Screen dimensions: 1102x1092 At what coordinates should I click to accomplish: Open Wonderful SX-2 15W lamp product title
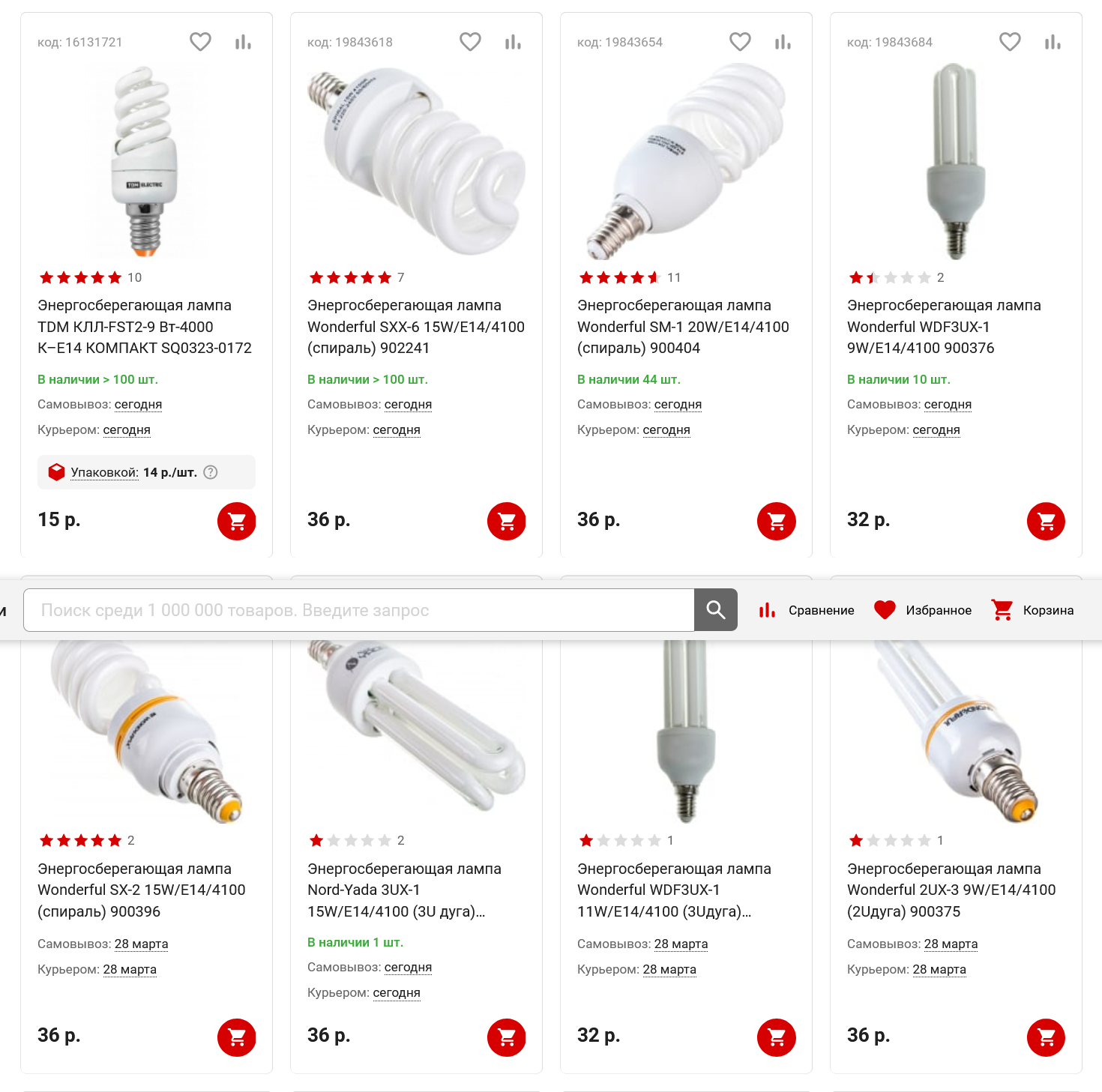click(142, 890)
